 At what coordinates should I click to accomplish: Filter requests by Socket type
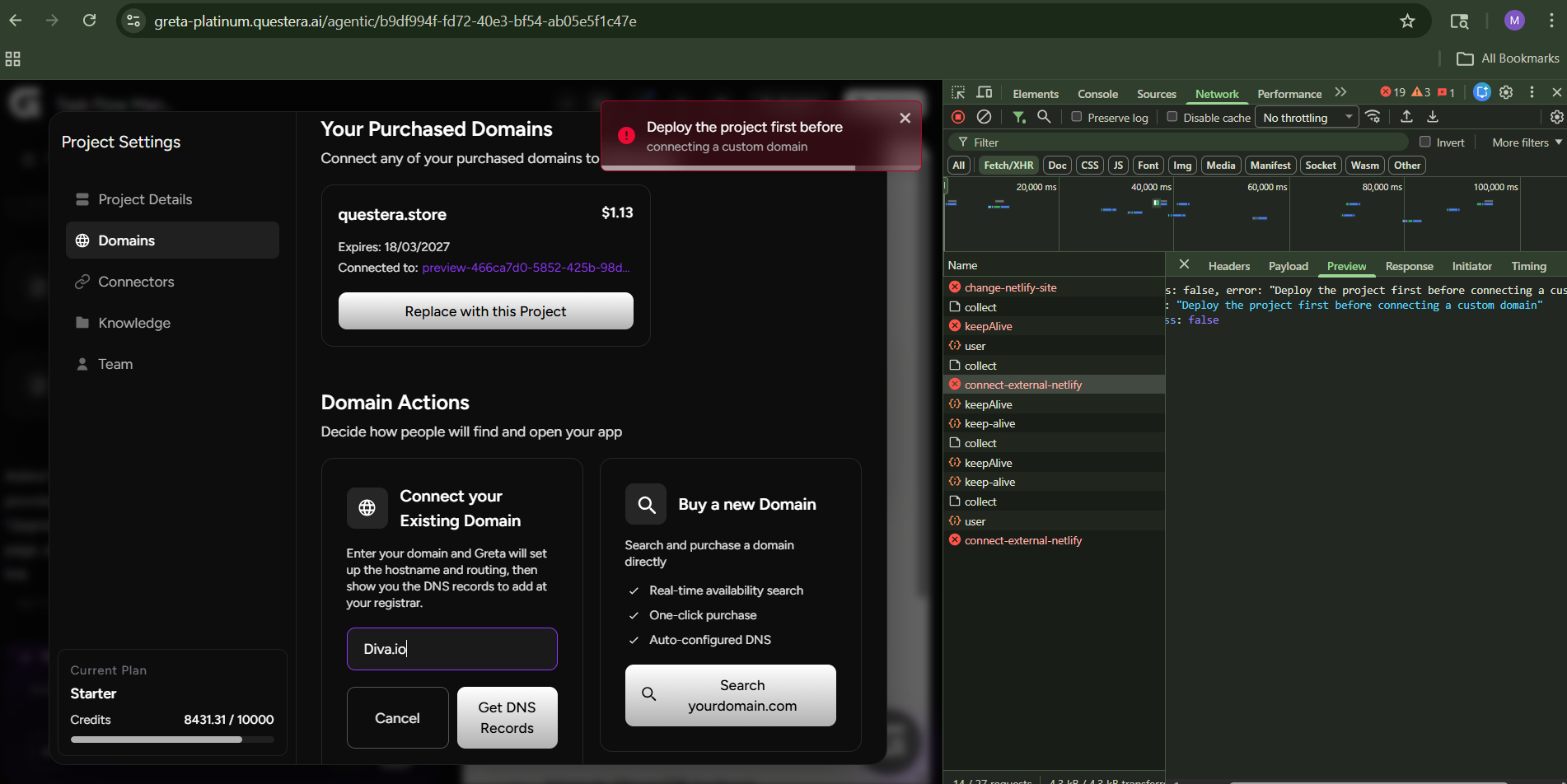pos(1321,166)
